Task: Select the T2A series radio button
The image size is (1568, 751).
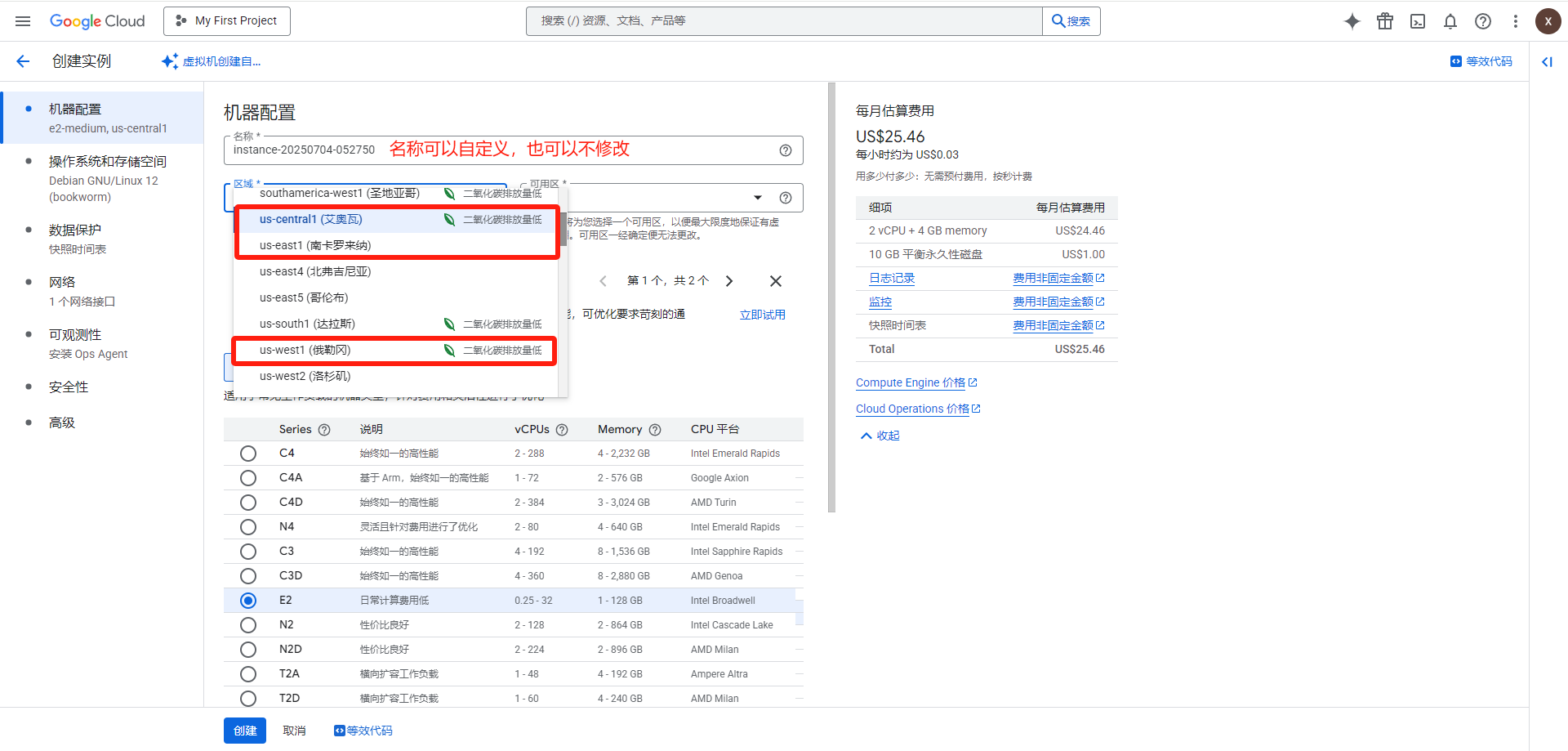Action: click(x=248, y=674)
